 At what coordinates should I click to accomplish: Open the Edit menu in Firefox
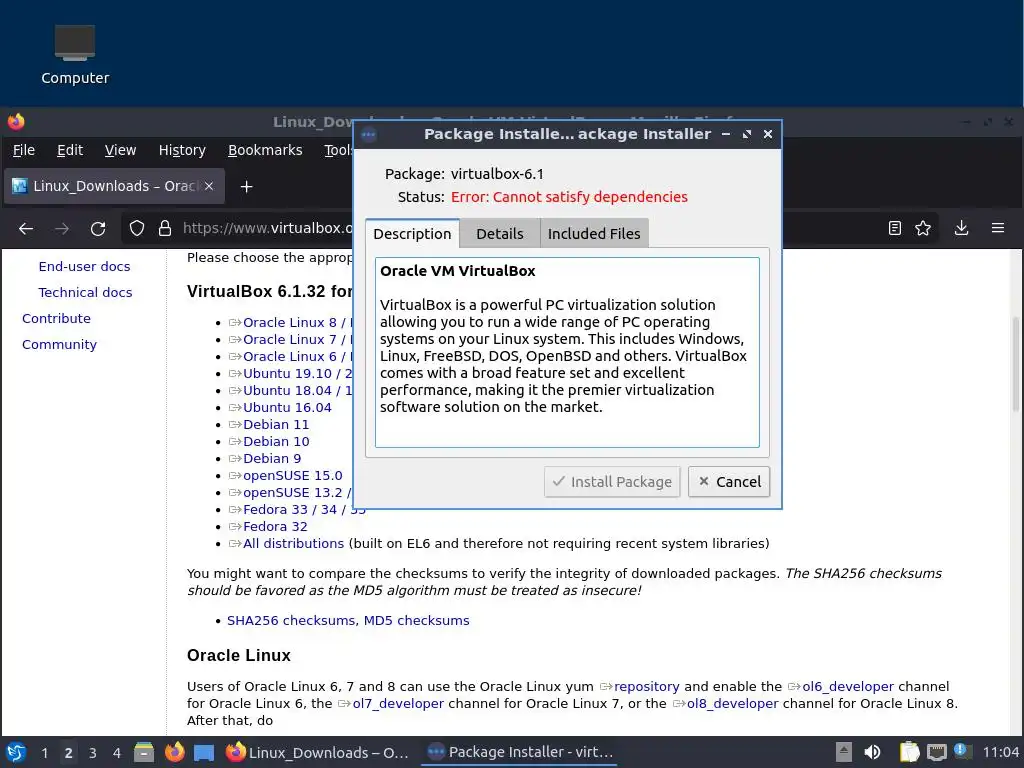tap(70, 150)
